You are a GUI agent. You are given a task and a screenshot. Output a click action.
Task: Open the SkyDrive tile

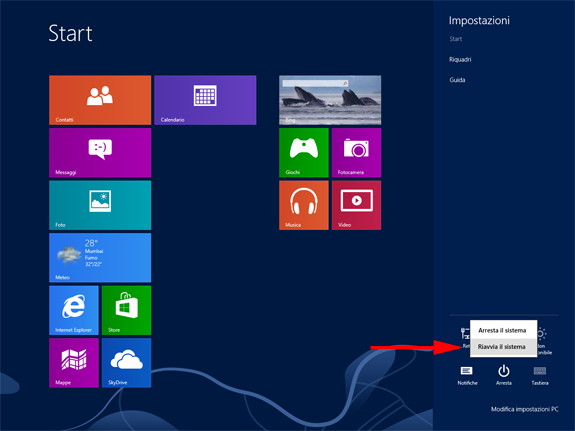(127, 363)
